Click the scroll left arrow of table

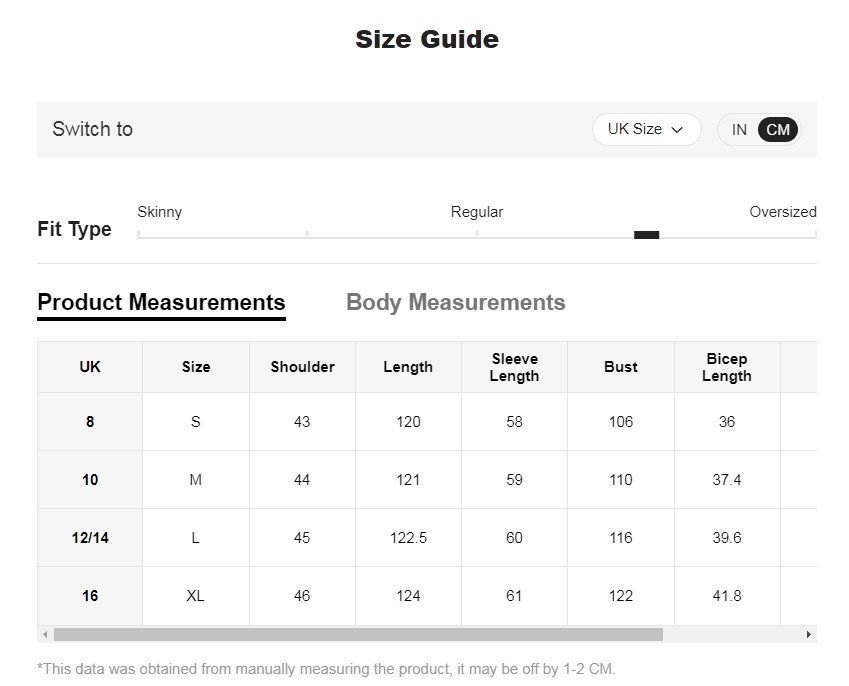click(44, 635)
